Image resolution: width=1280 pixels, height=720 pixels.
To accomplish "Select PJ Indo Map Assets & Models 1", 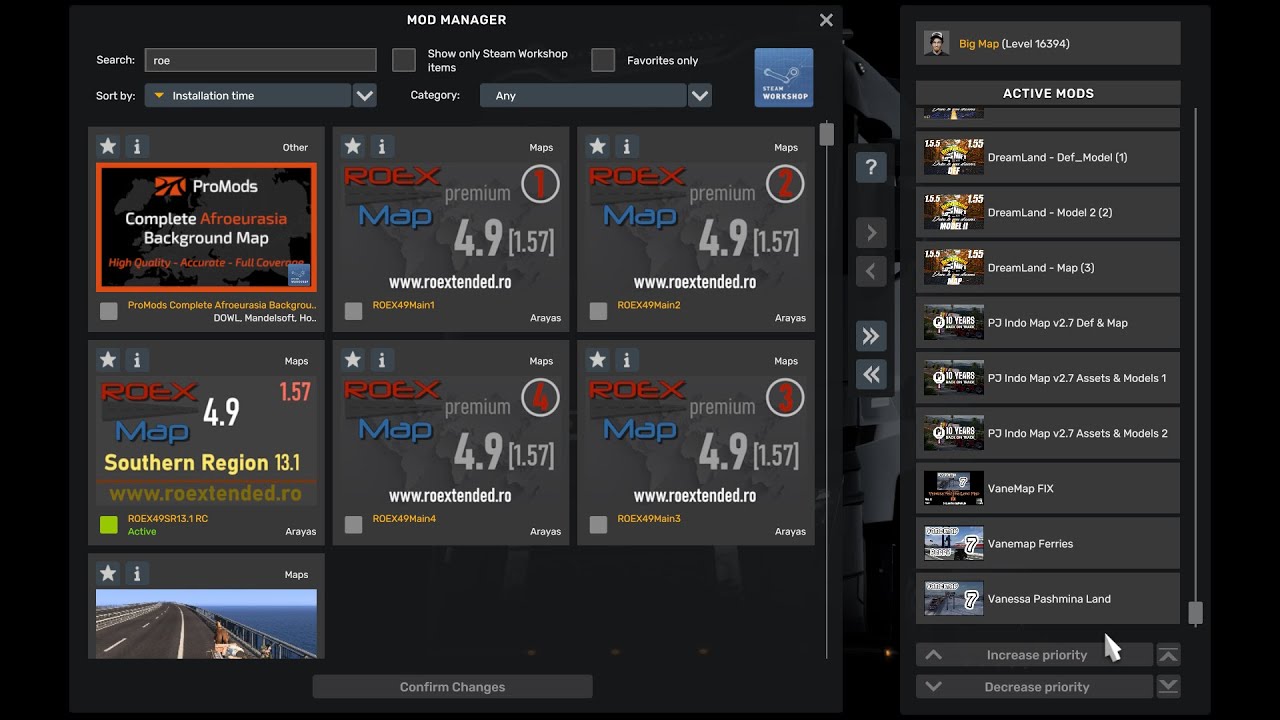I will (1048, 378).
